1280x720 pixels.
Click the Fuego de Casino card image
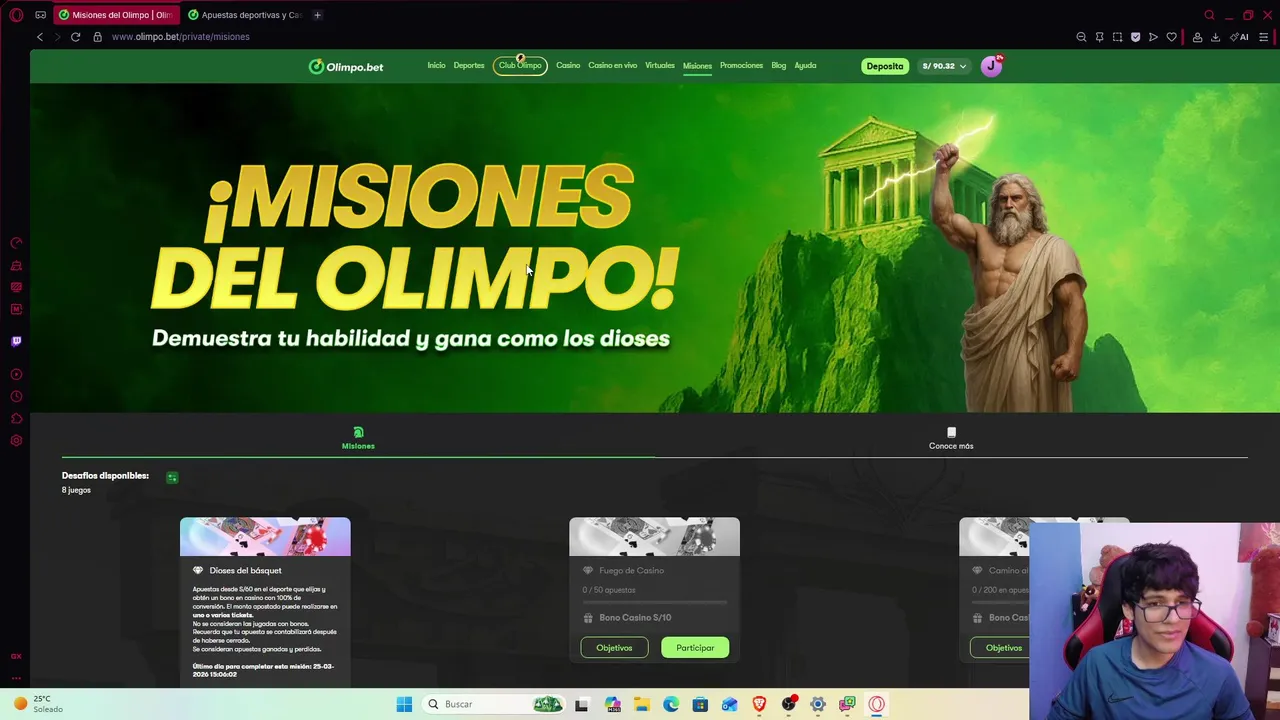pos(654,537)
